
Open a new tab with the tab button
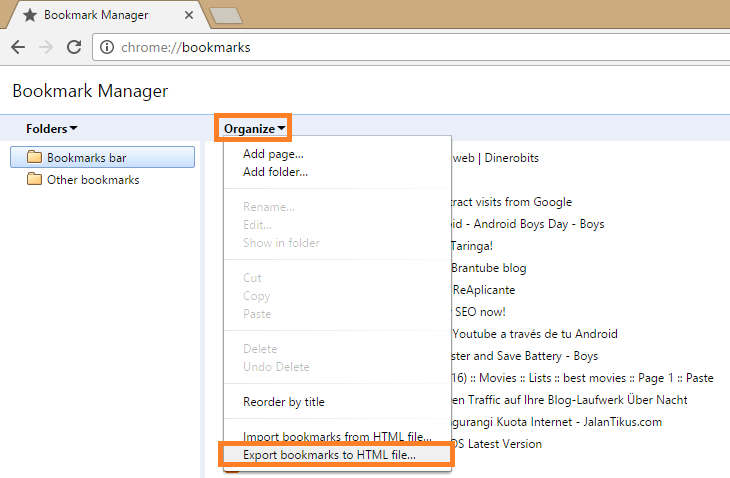click(x=226, y=15)
